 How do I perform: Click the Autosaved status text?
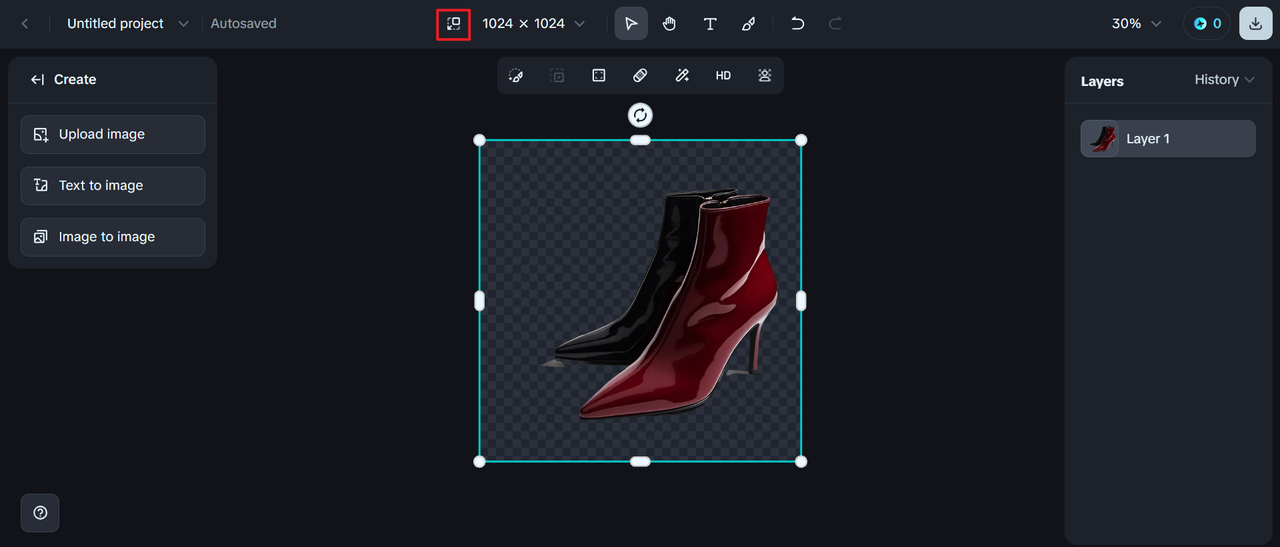[243, 23]
